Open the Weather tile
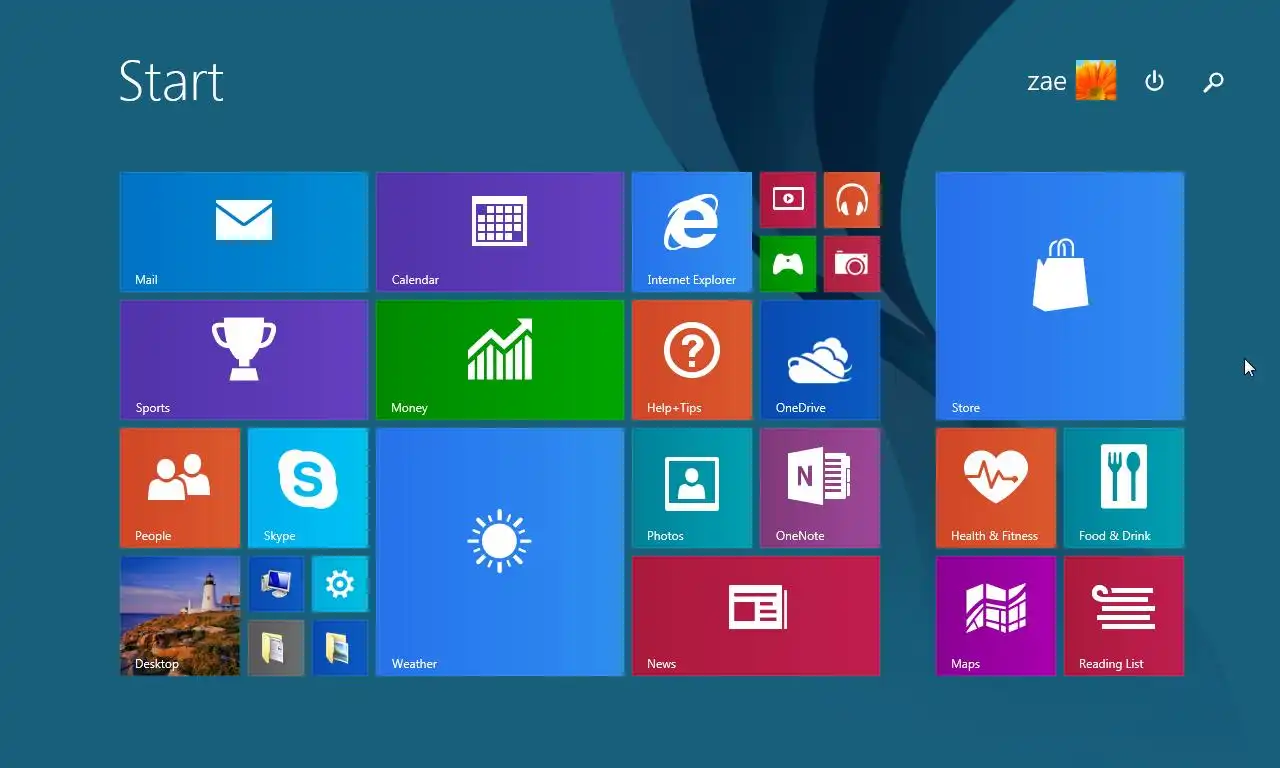 (500, 552)
